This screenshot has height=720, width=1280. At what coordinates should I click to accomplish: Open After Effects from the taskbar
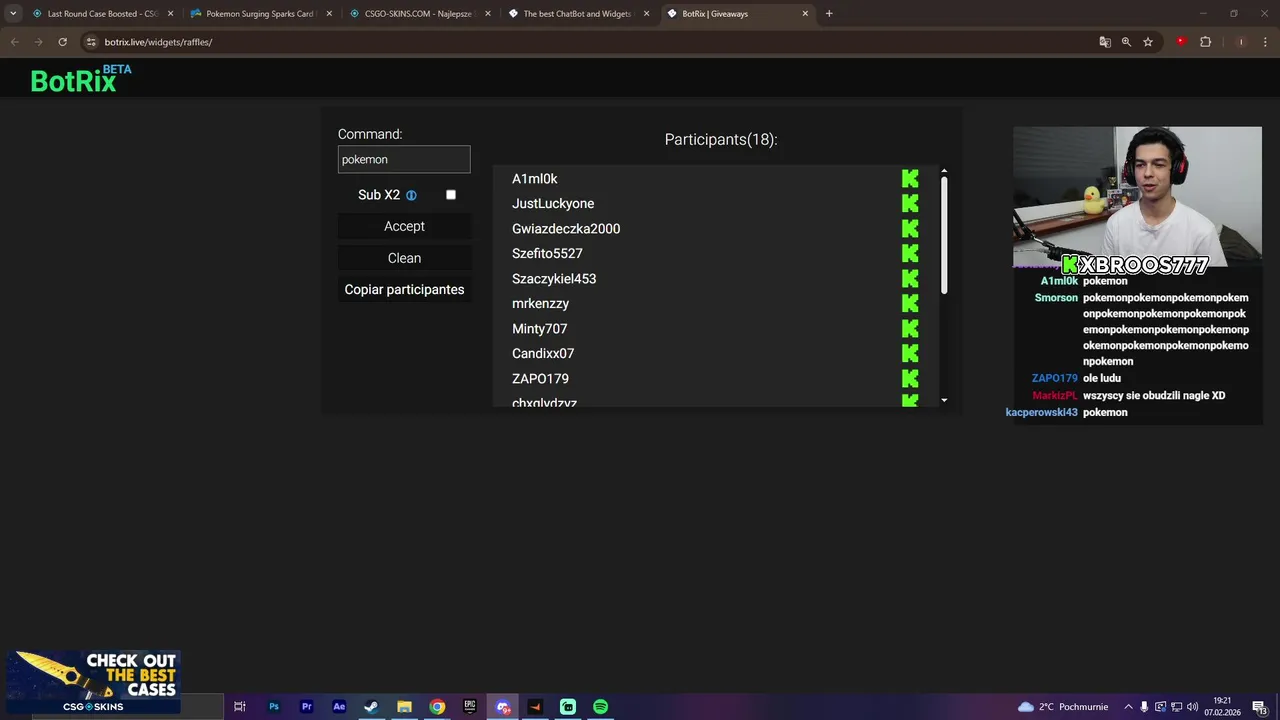(x=339, y=707)
